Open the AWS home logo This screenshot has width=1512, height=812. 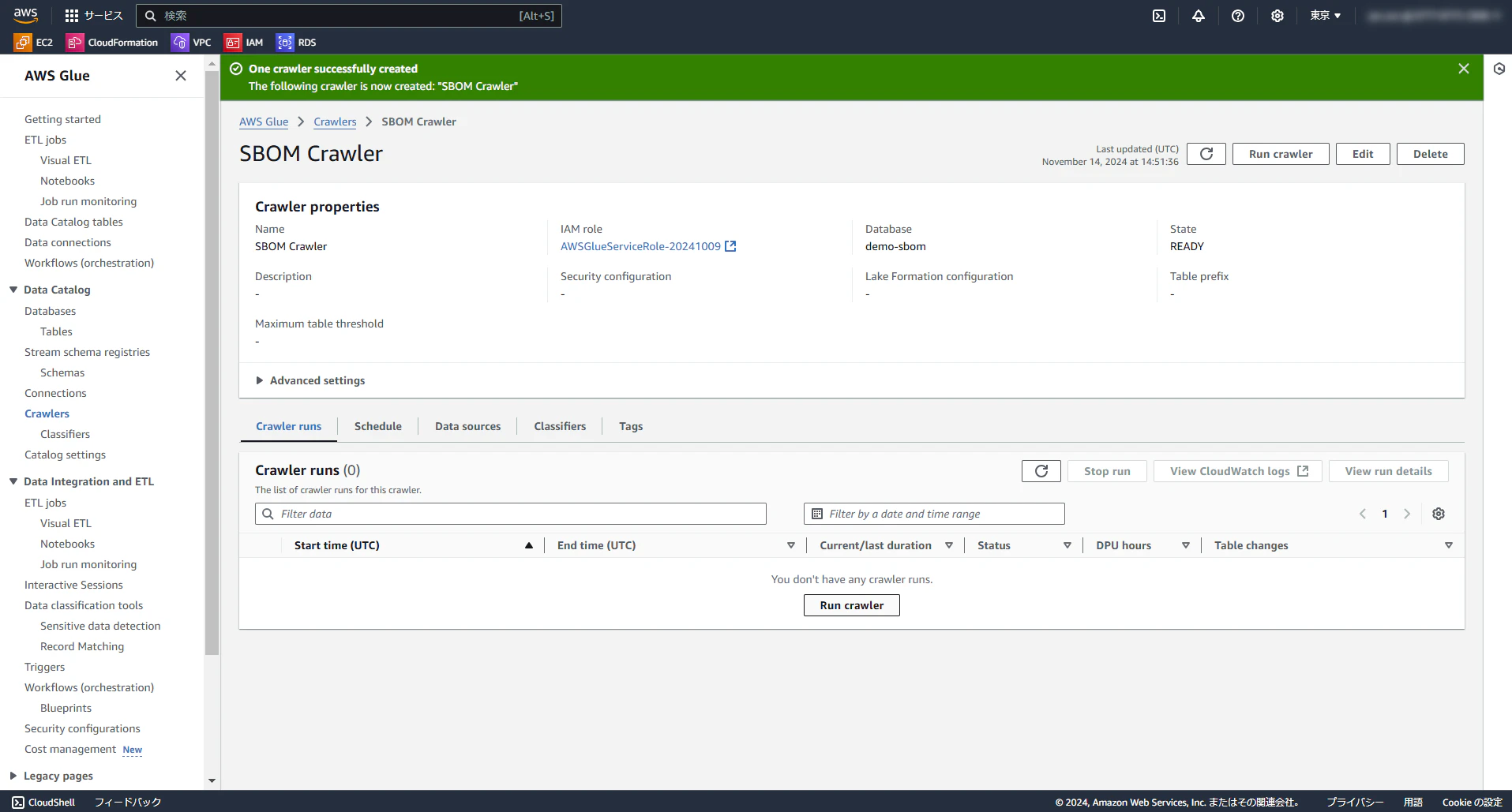[x=25, y=15]
